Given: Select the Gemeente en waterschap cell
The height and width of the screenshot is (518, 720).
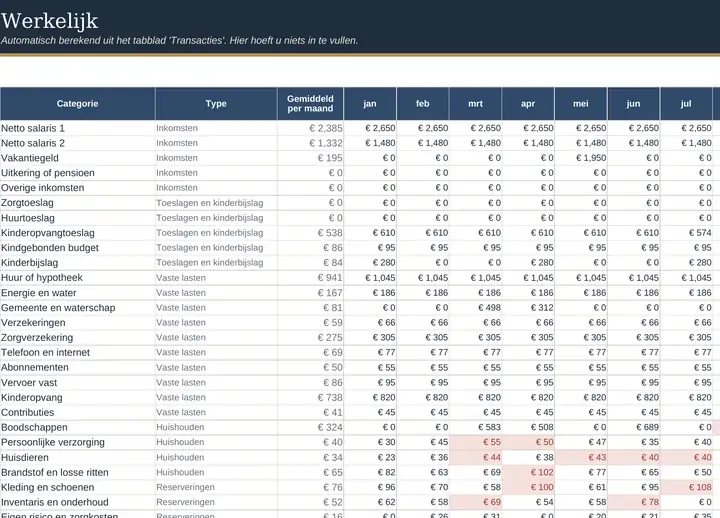Looking at the screenshot, I should click(78, 308).
